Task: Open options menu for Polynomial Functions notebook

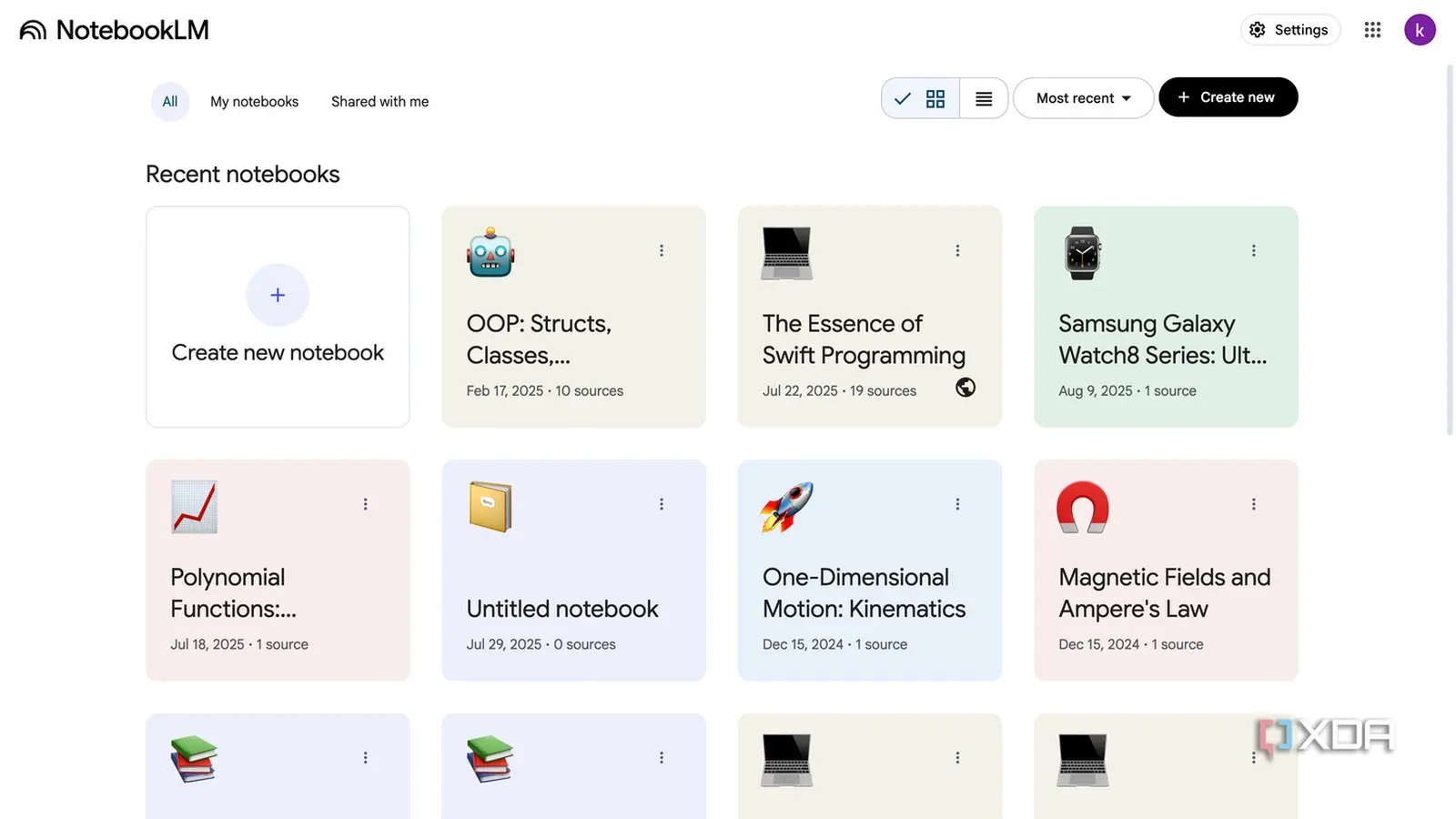Action: [365, 504]
